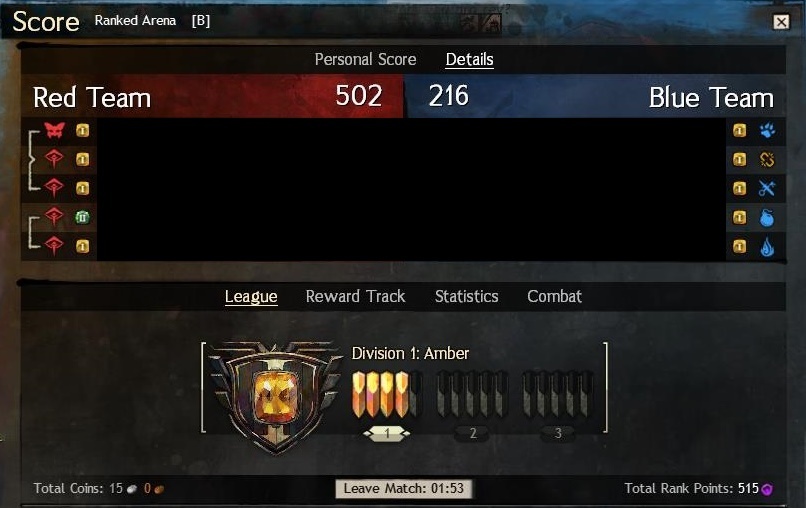806x508 pixels.
Task: Click the gold division badge beside the Mesmer
Action: click(82, 131)
